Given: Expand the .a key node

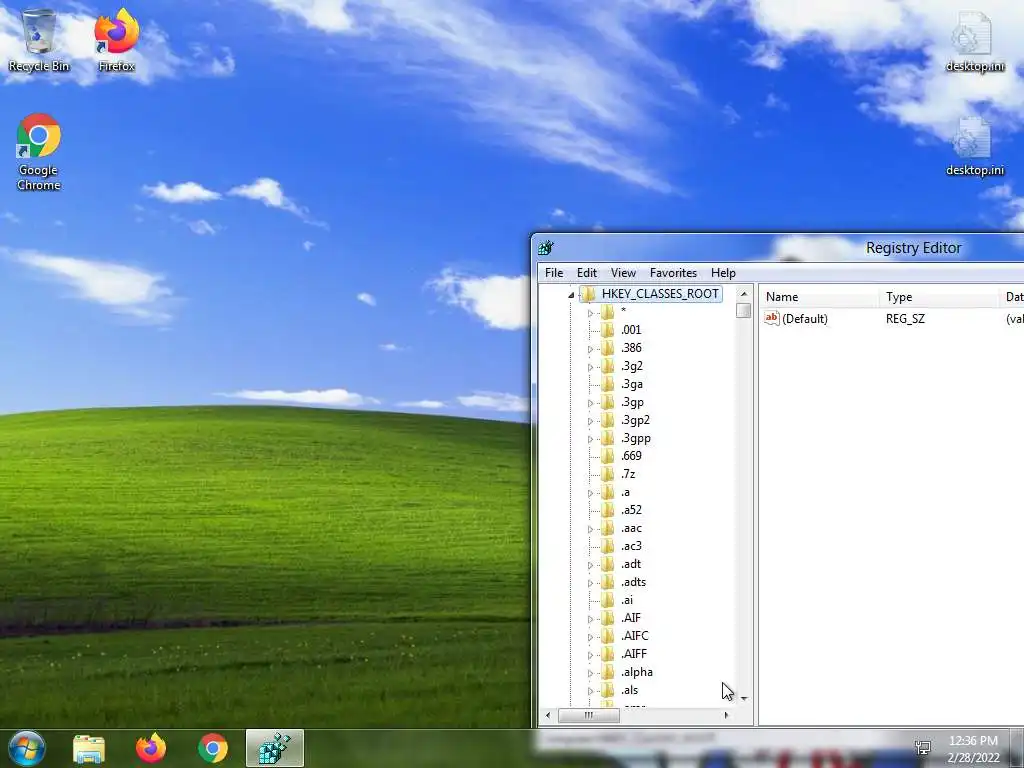Looking at the screenshot, I should 590,494.
